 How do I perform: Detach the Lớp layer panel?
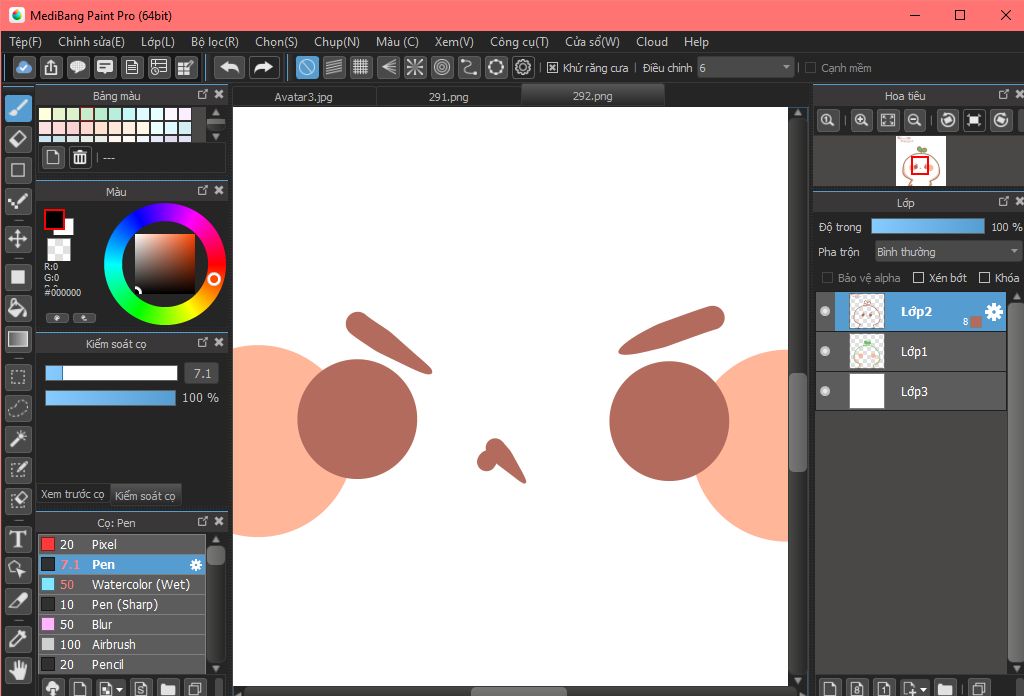pos(1004,202)
